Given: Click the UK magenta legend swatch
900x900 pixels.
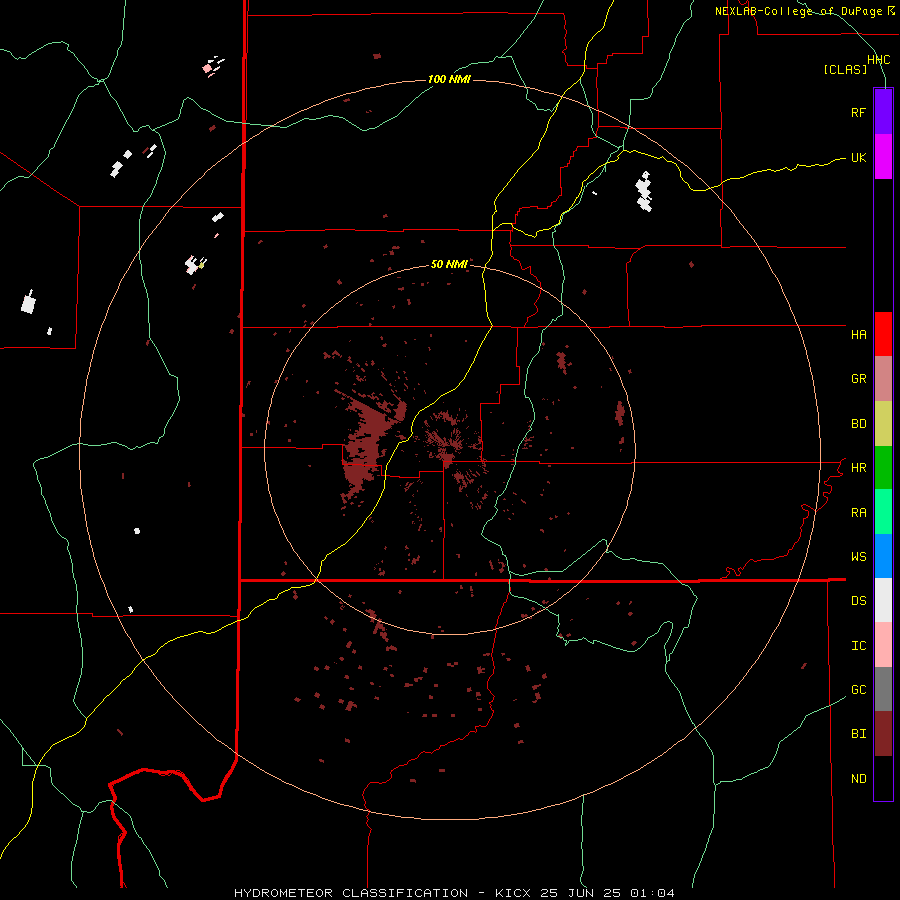Looking at the screenshot, I should (x=883, y=157).
